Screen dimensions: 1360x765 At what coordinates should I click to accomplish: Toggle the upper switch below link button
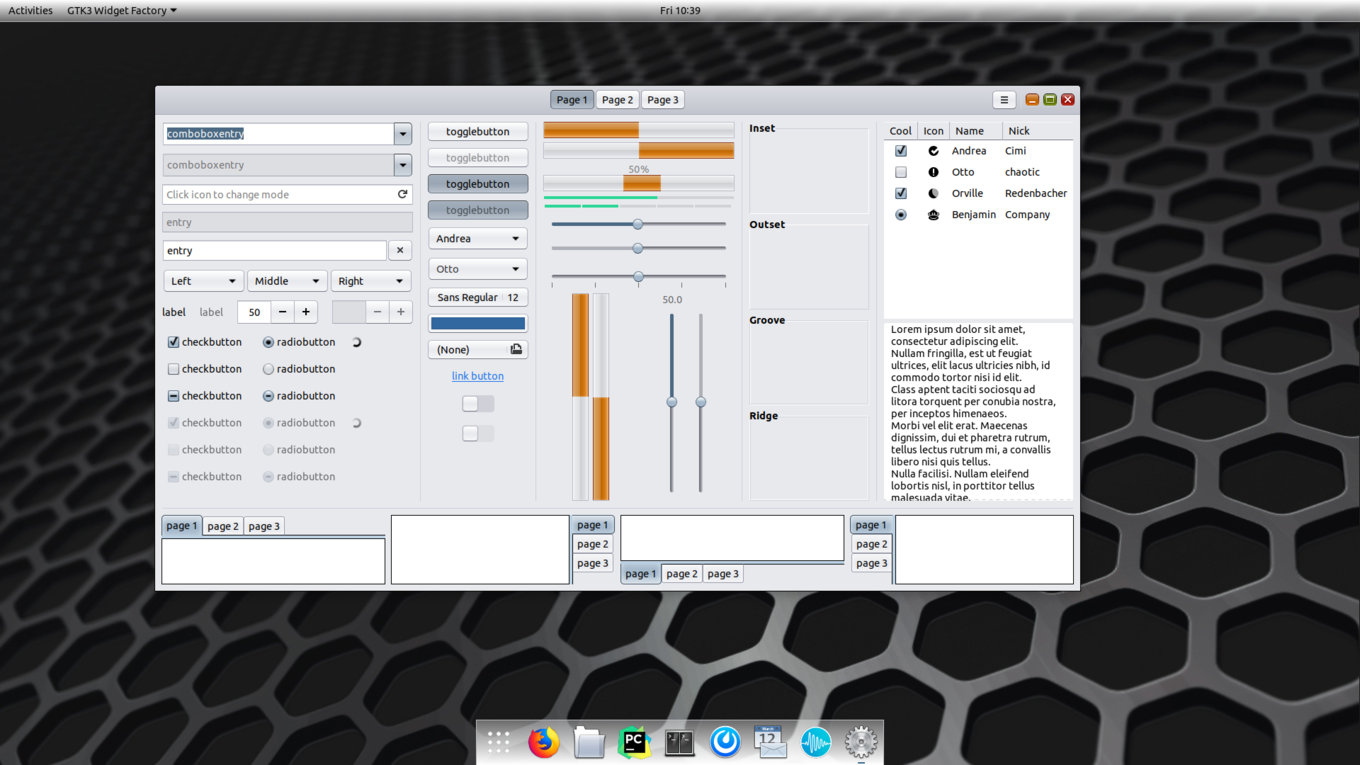tap(478, 404)
